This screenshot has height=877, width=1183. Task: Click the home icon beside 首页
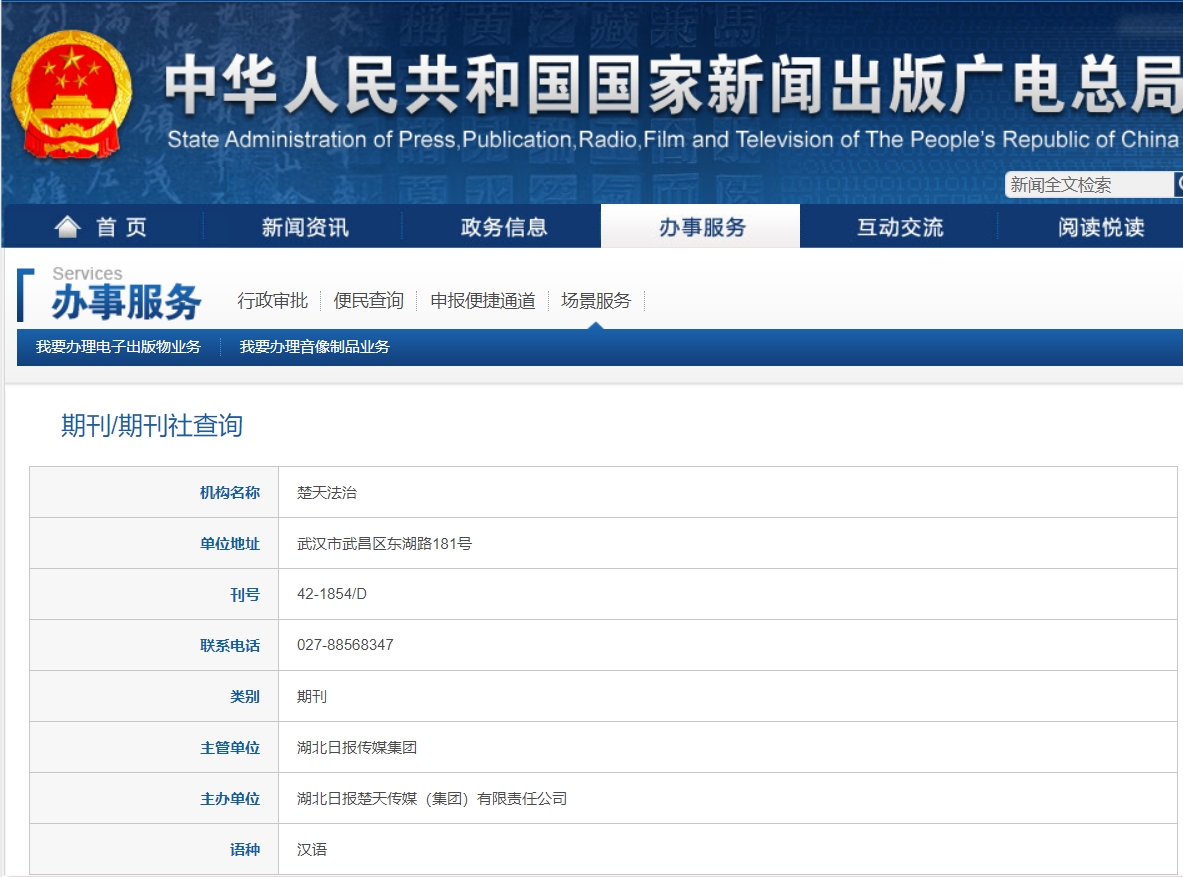[67, 227]
